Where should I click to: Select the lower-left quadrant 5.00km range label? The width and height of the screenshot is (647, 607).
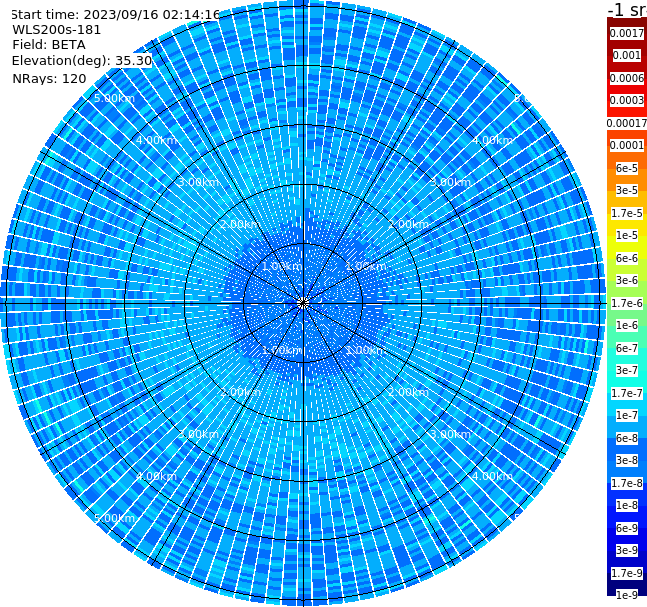click(x=114, y=518)
